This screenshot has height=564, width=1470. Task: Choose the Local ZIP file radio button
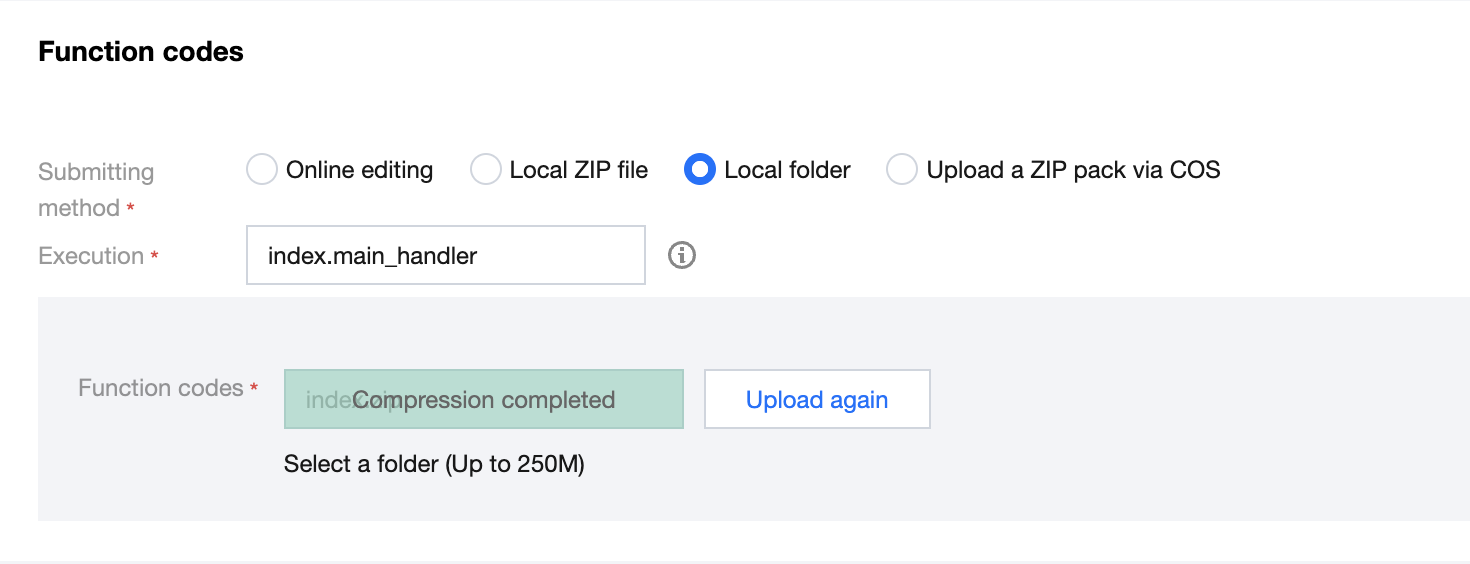(x=485, y=170)
